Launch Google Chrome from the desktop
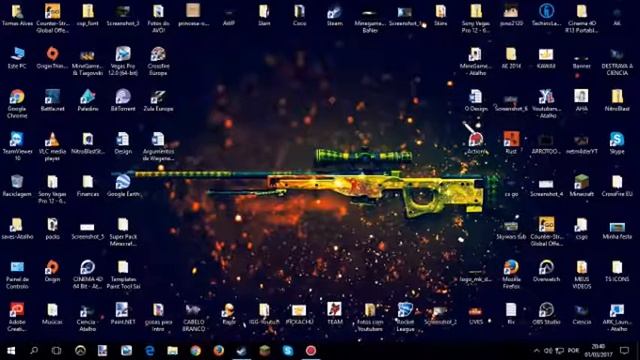640x360 pixels. 17,104
